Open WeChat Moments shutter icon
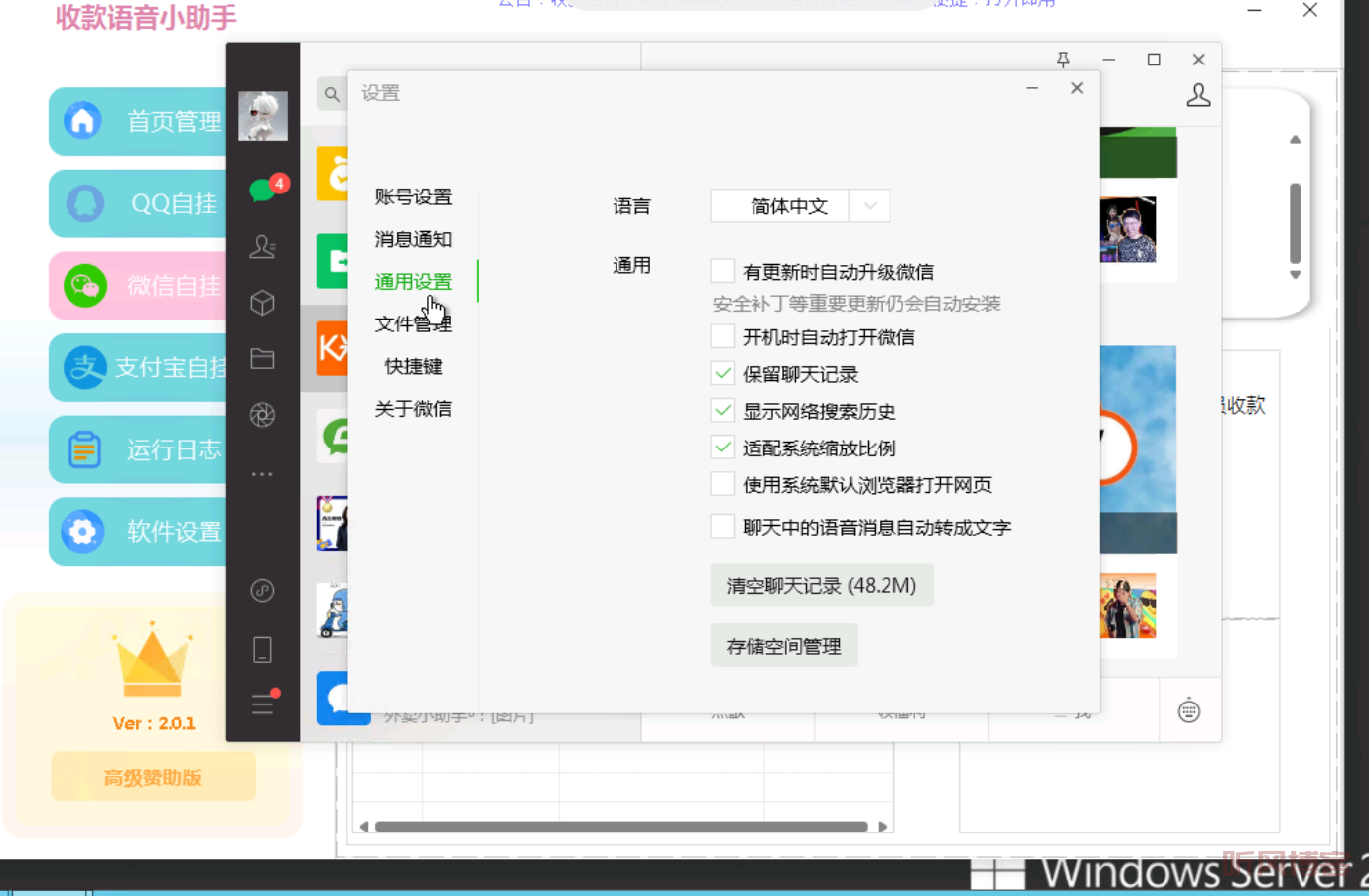 [262, 415]
